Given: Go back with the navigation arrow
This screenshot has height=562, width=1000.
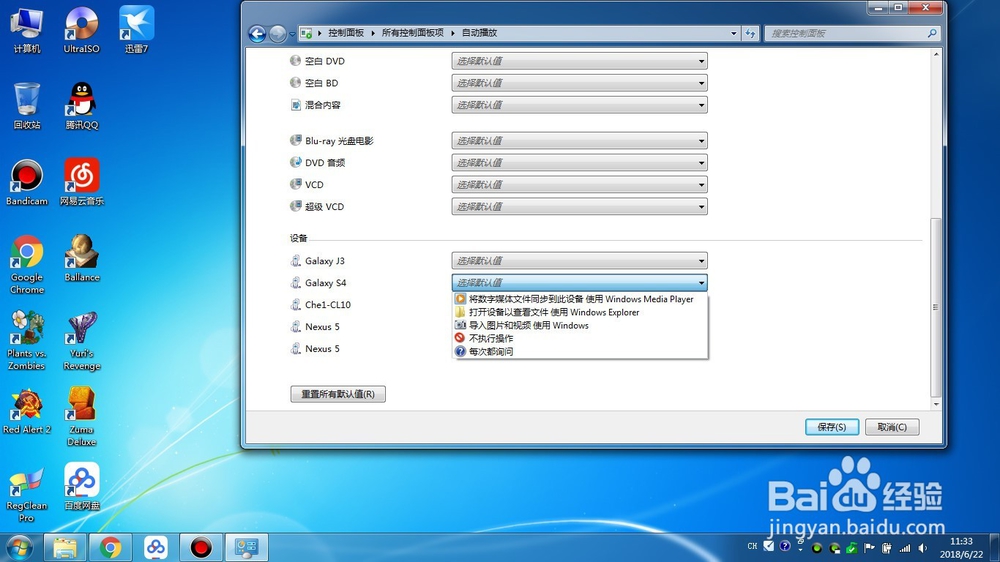Looking at the screenshot, I should (x=257, y=33).
